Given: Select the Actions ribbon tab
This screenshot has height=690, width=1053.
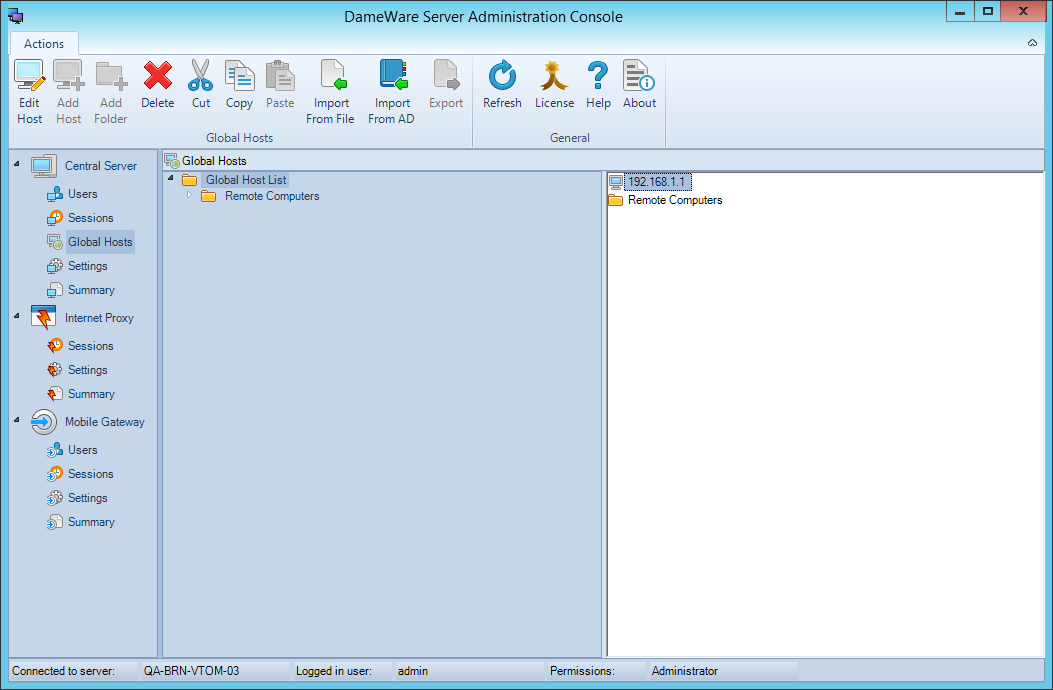Looking at the screenshot, I should coord(44,44).
